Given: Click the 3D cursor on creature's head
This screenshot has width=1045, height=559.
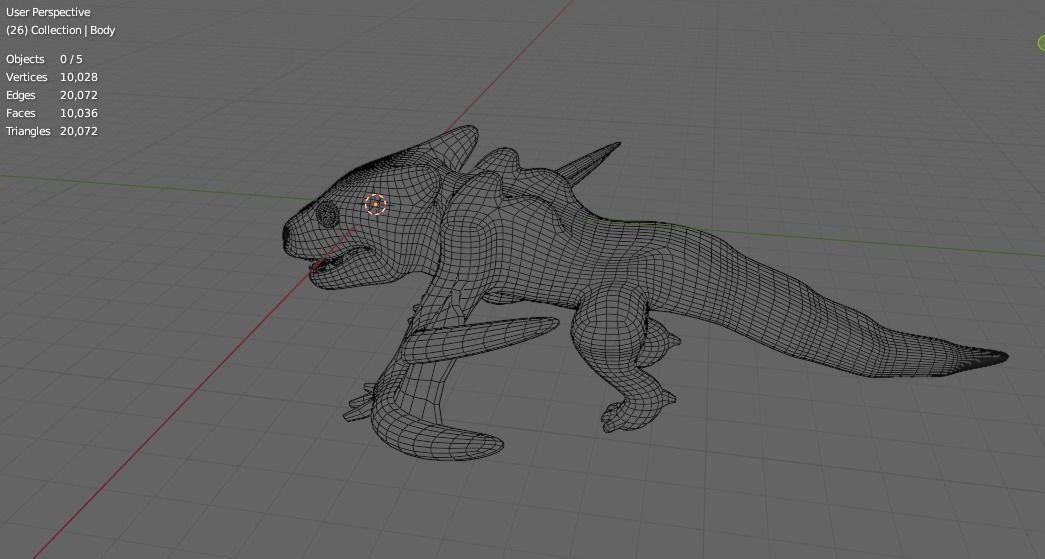Looking at the screenshot, I should click(x=376, y=205).
